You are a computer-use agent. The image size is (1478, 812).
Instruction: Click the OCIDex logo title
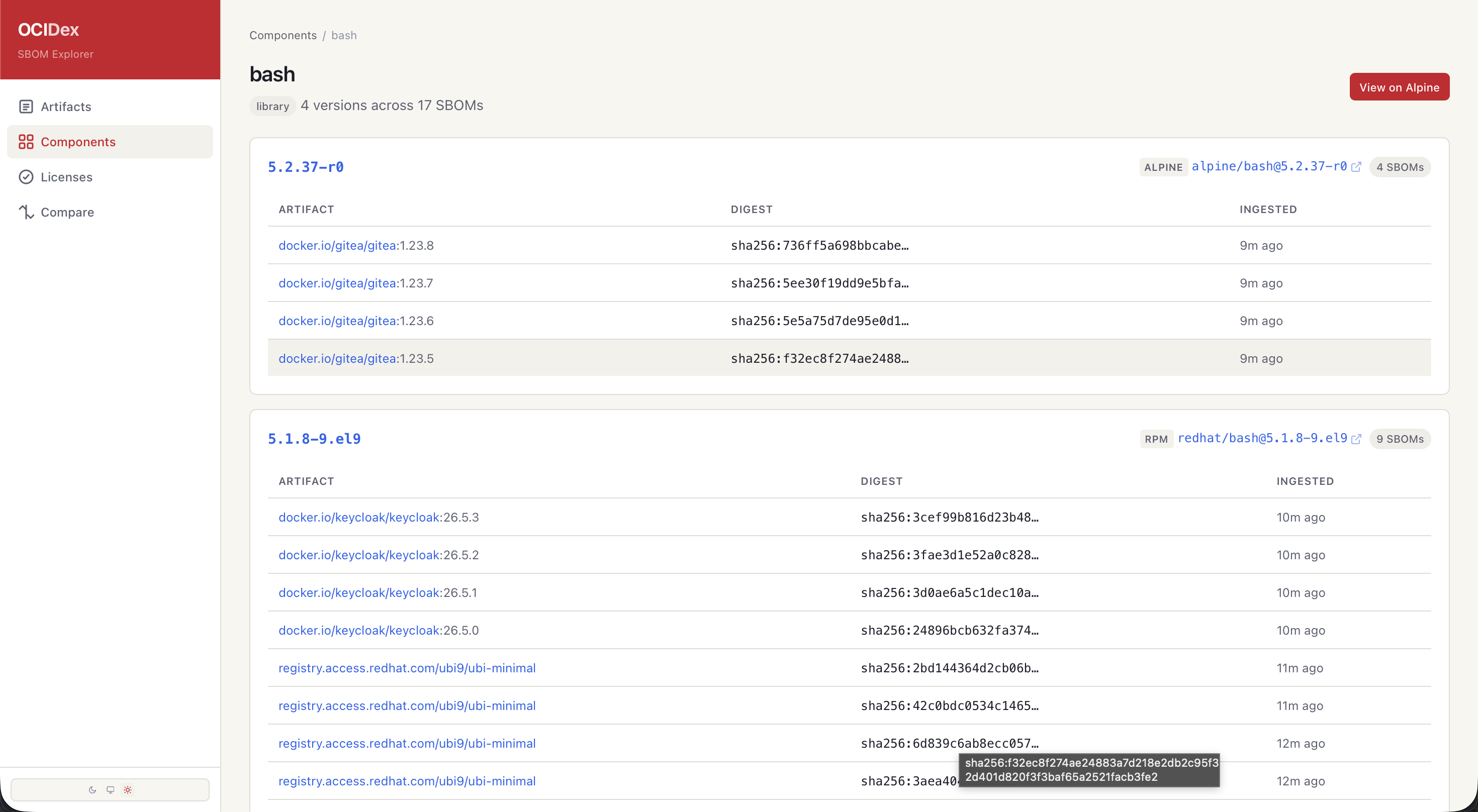48,29
